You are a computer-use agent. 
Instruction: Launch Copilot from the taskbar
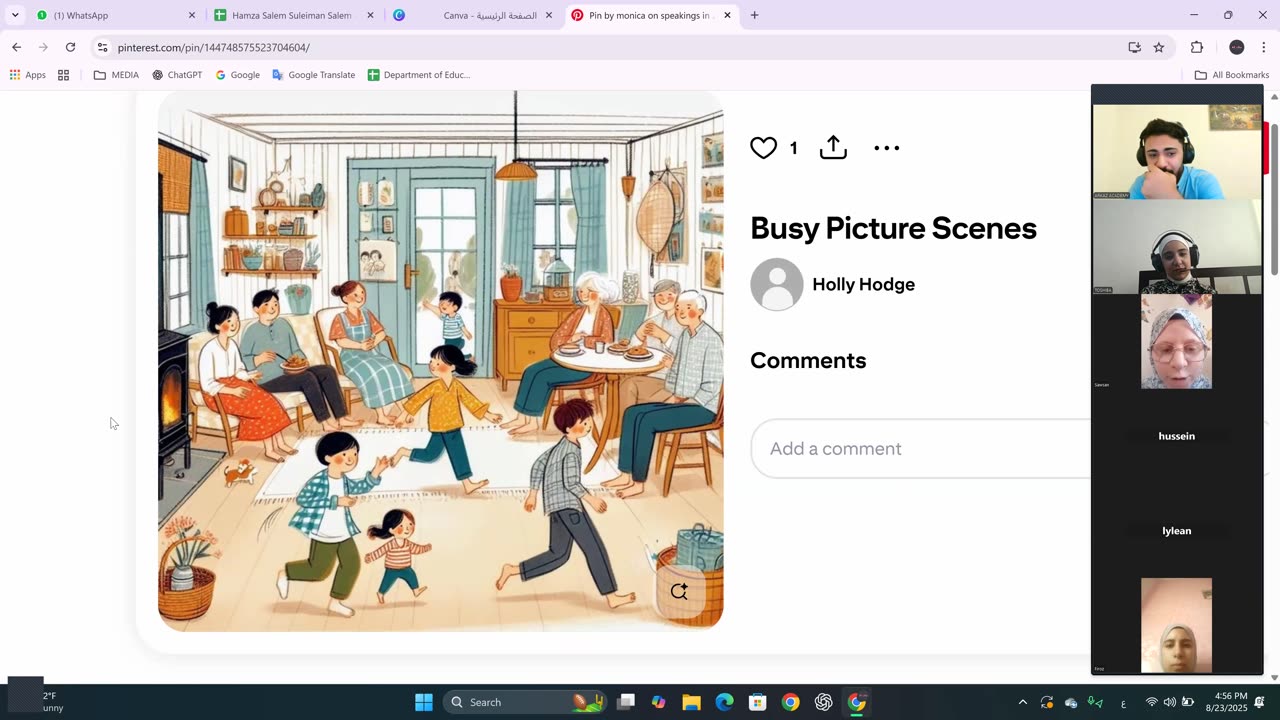click(x=658, y=702)
